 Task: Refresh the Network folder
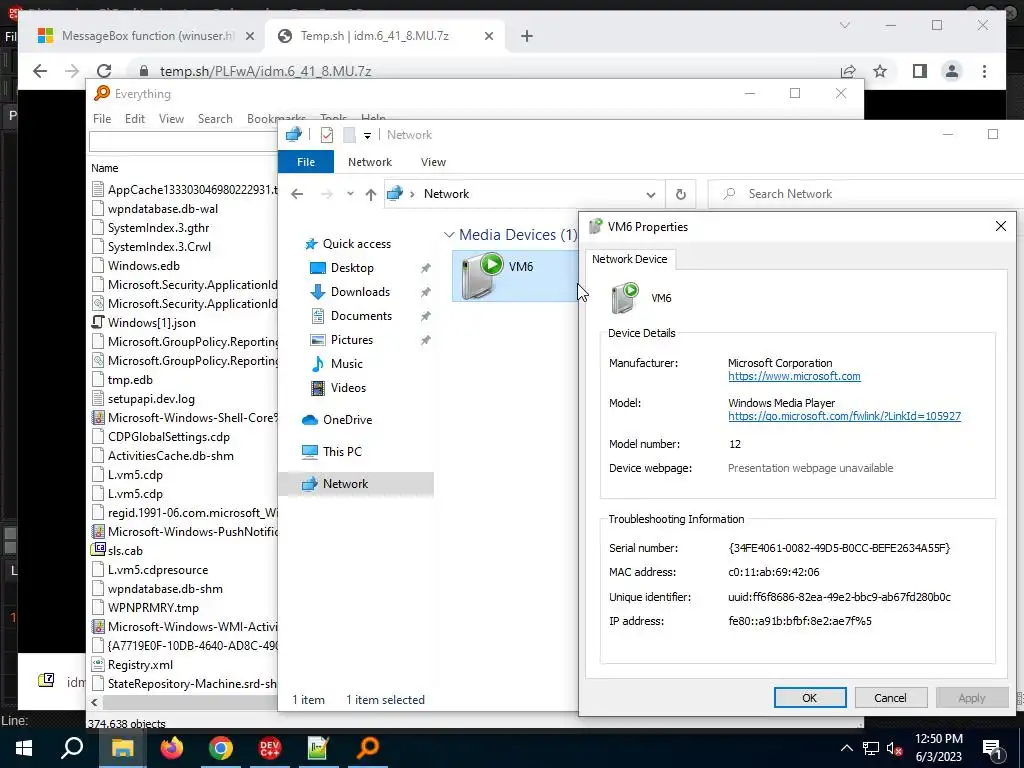(x=680, y=194)
